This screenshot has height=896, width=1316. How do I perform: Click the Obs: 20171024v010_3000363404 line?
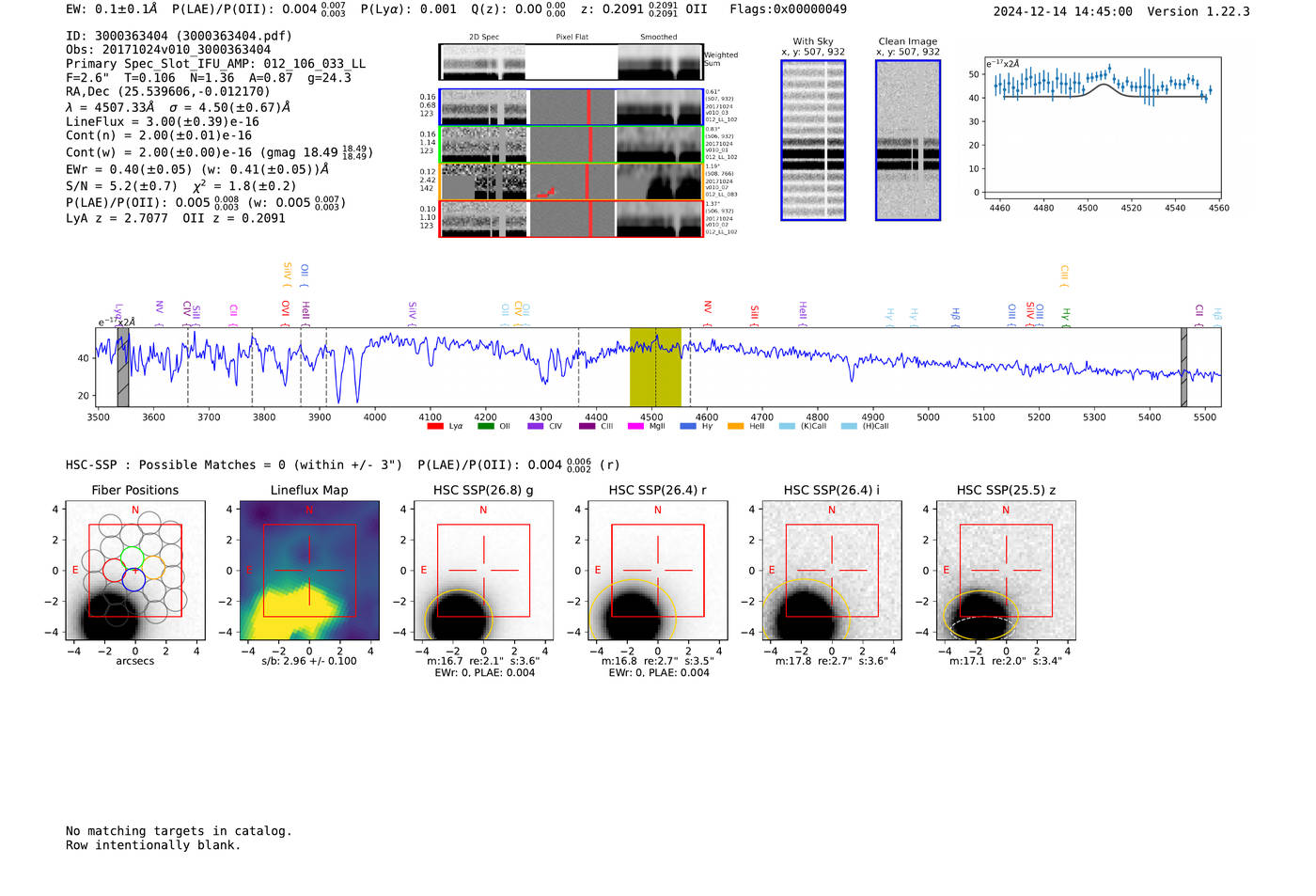click(x=168, y=50)
